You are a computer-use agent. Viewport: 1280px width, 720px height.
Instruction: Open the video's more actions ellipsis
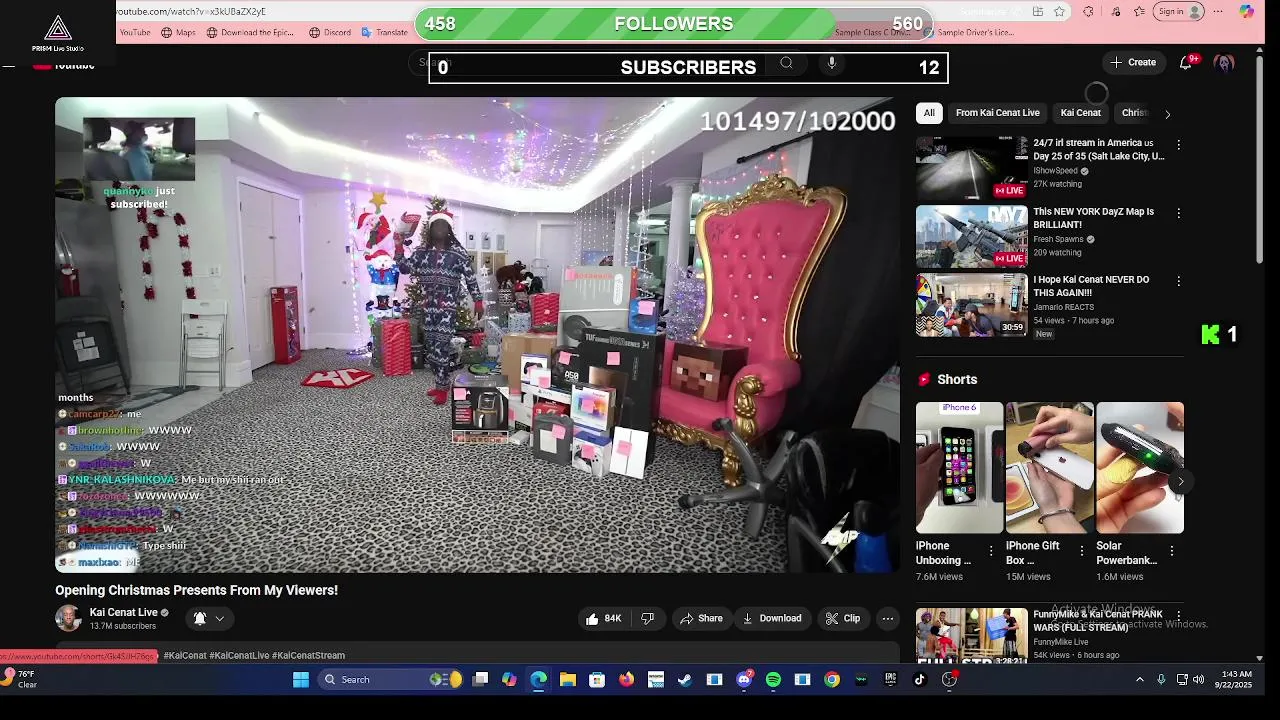coord(887,618)
